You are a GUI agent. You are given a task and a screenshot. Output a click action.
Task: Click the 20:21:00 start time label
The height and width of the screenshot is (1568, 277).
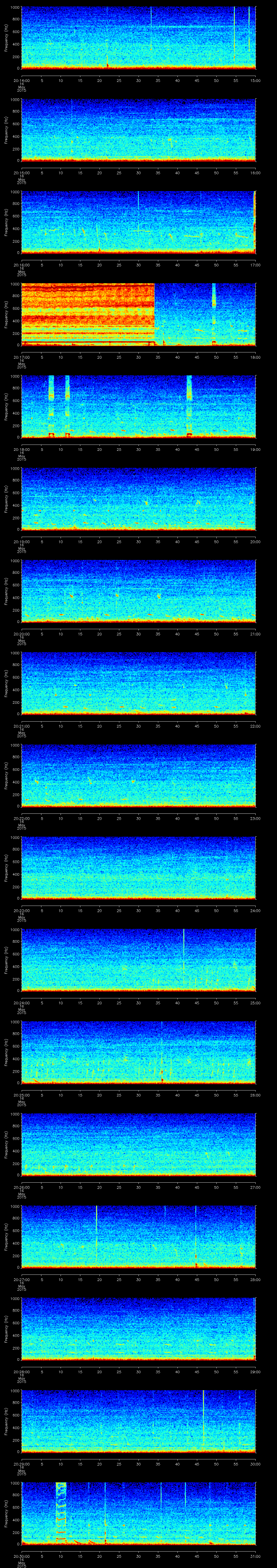coord(21,726)
